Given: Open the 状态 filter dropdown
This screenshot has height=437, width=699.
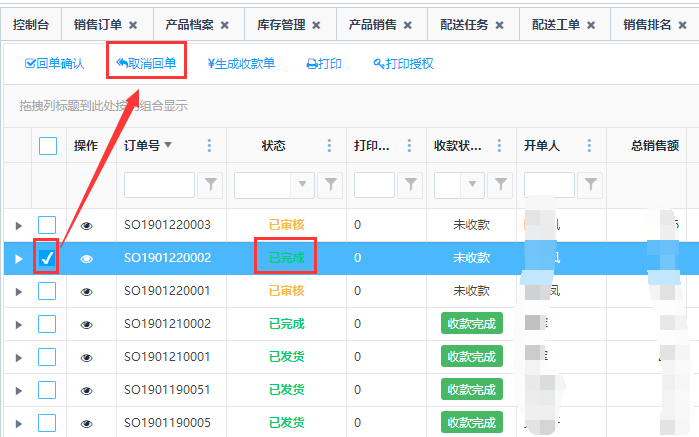Looking at the screenshot, I should click(304, 184).
